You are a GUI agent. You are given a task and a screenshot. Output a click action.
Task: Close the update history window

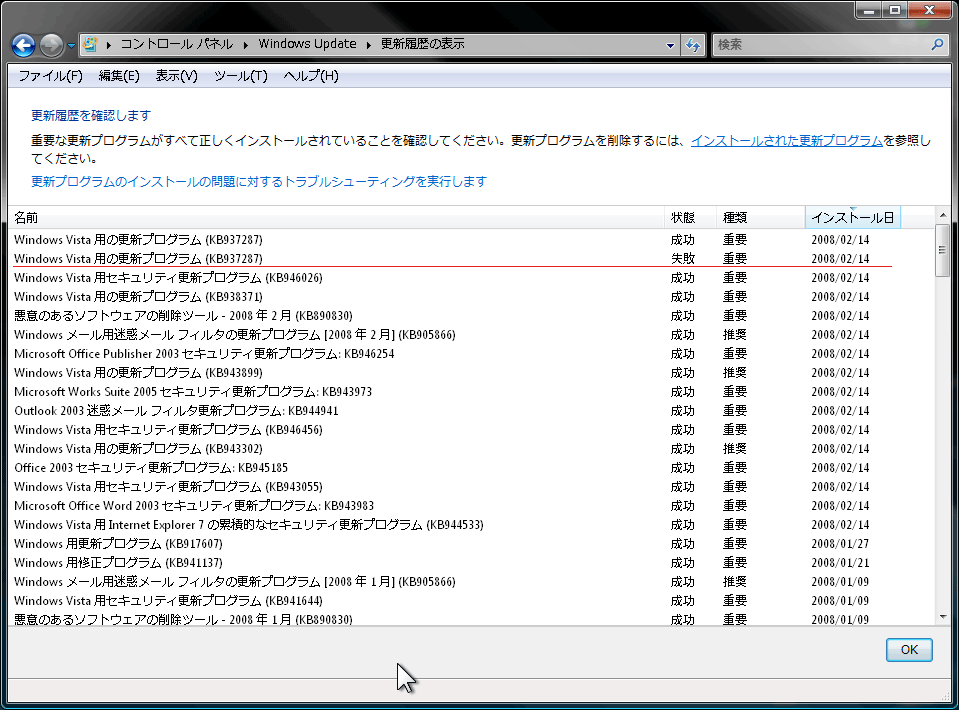point(930,10)
